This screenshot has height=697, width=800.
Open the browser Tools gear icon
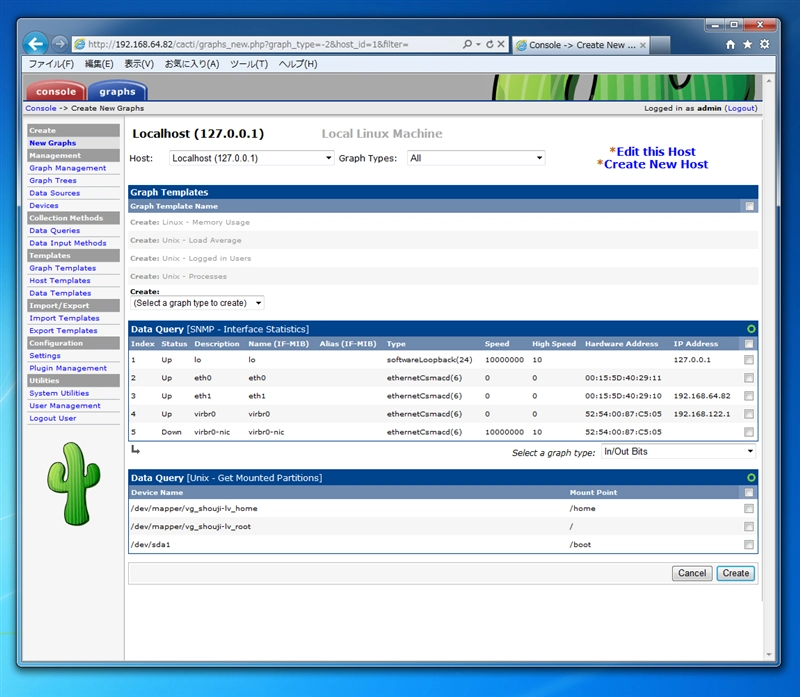click(x=765, y=44)
